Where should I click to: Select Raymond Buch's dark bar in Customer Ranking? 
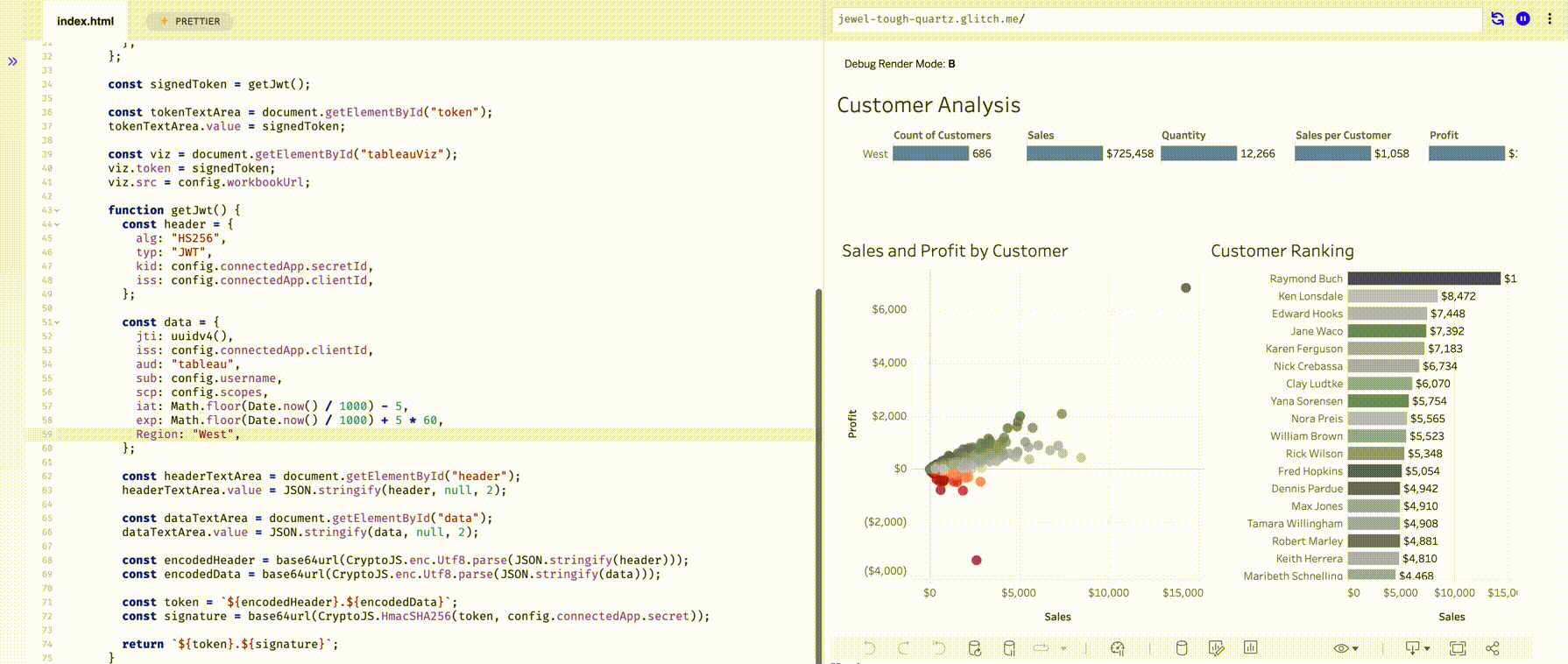pos(1423,279)
